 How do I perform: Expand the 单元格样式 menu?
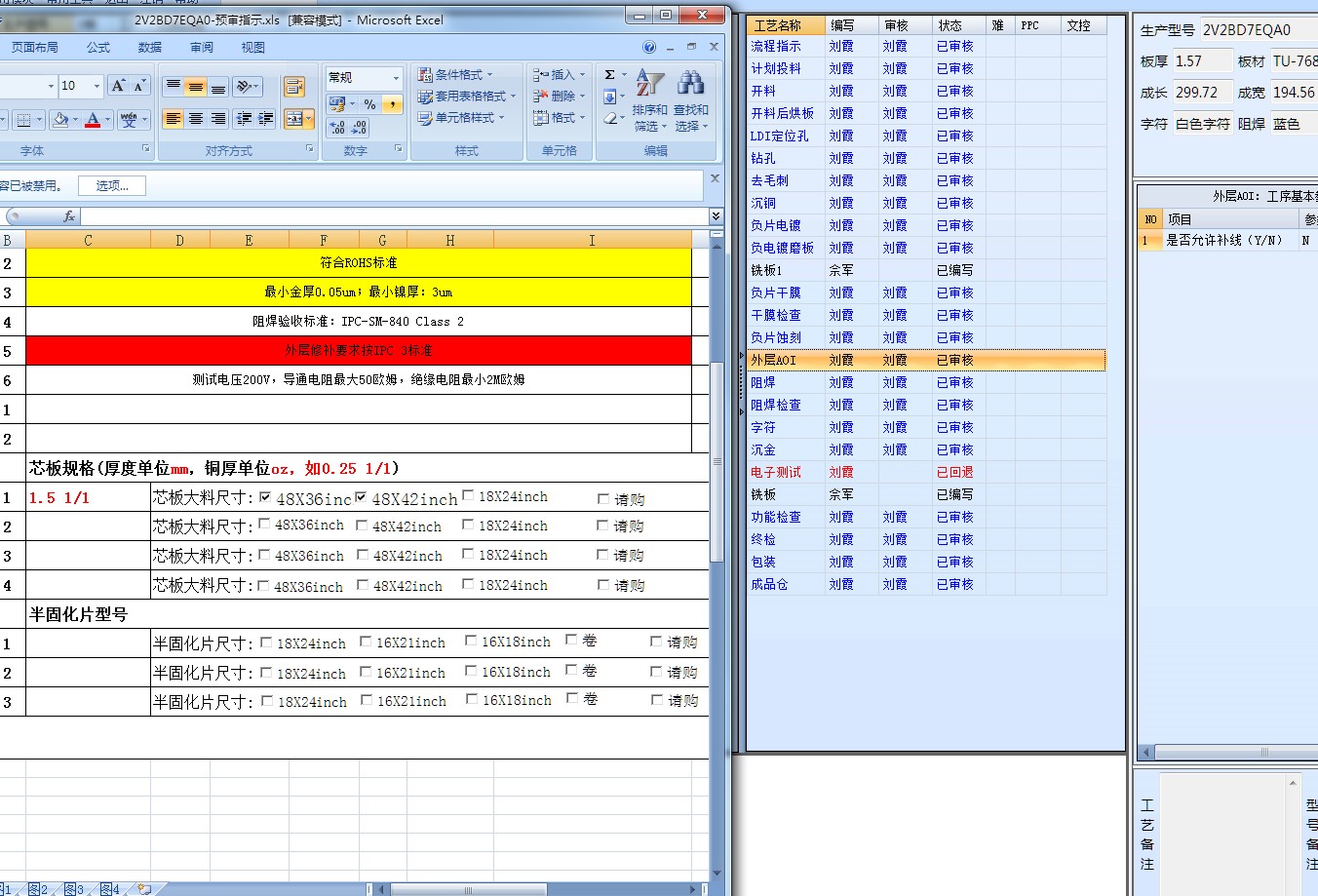click(459, 118)
